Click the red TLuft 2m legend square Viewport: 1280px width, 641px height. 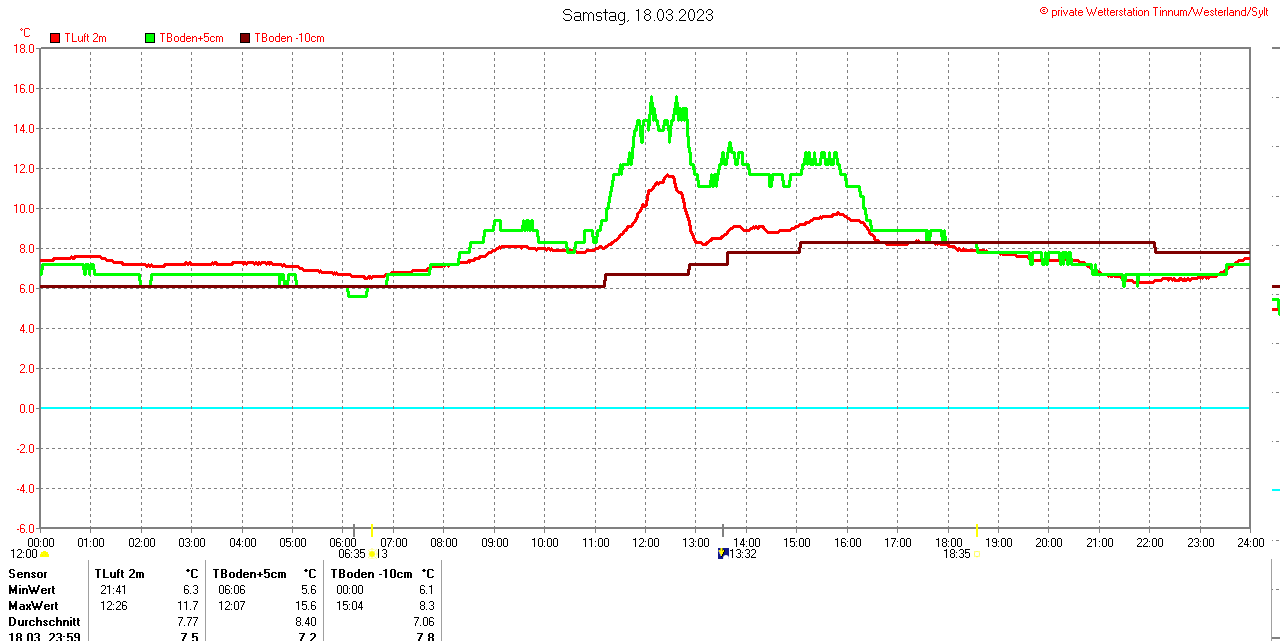55,38
